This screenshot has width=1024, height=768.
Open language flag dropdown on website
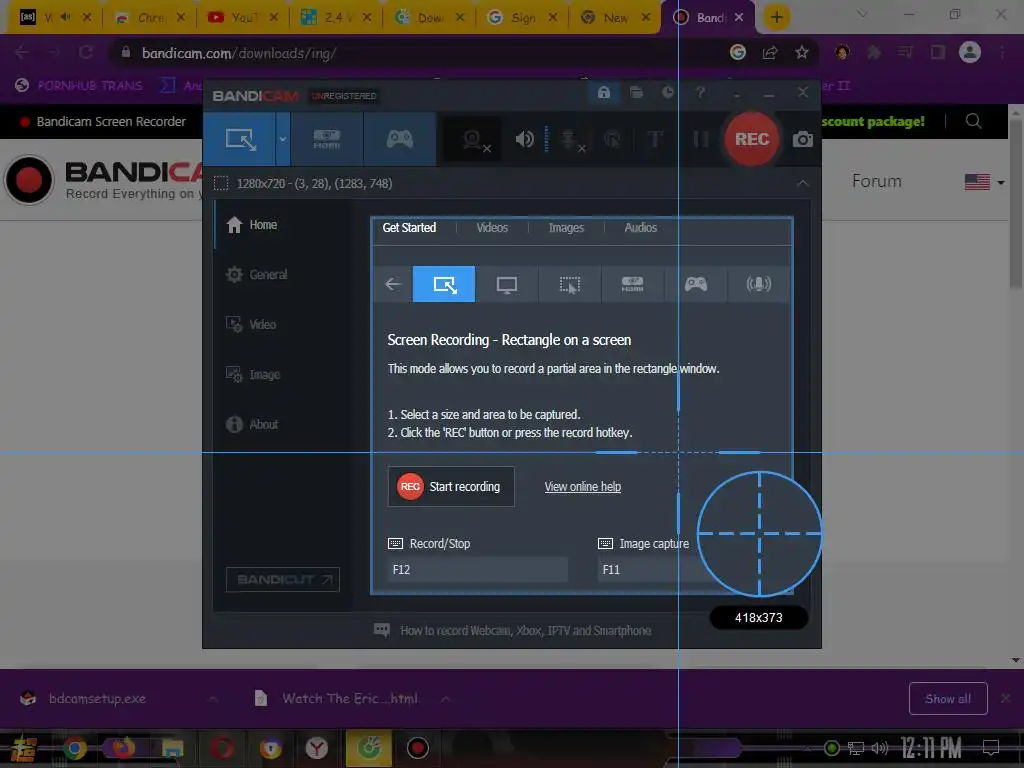click(984, 182)
